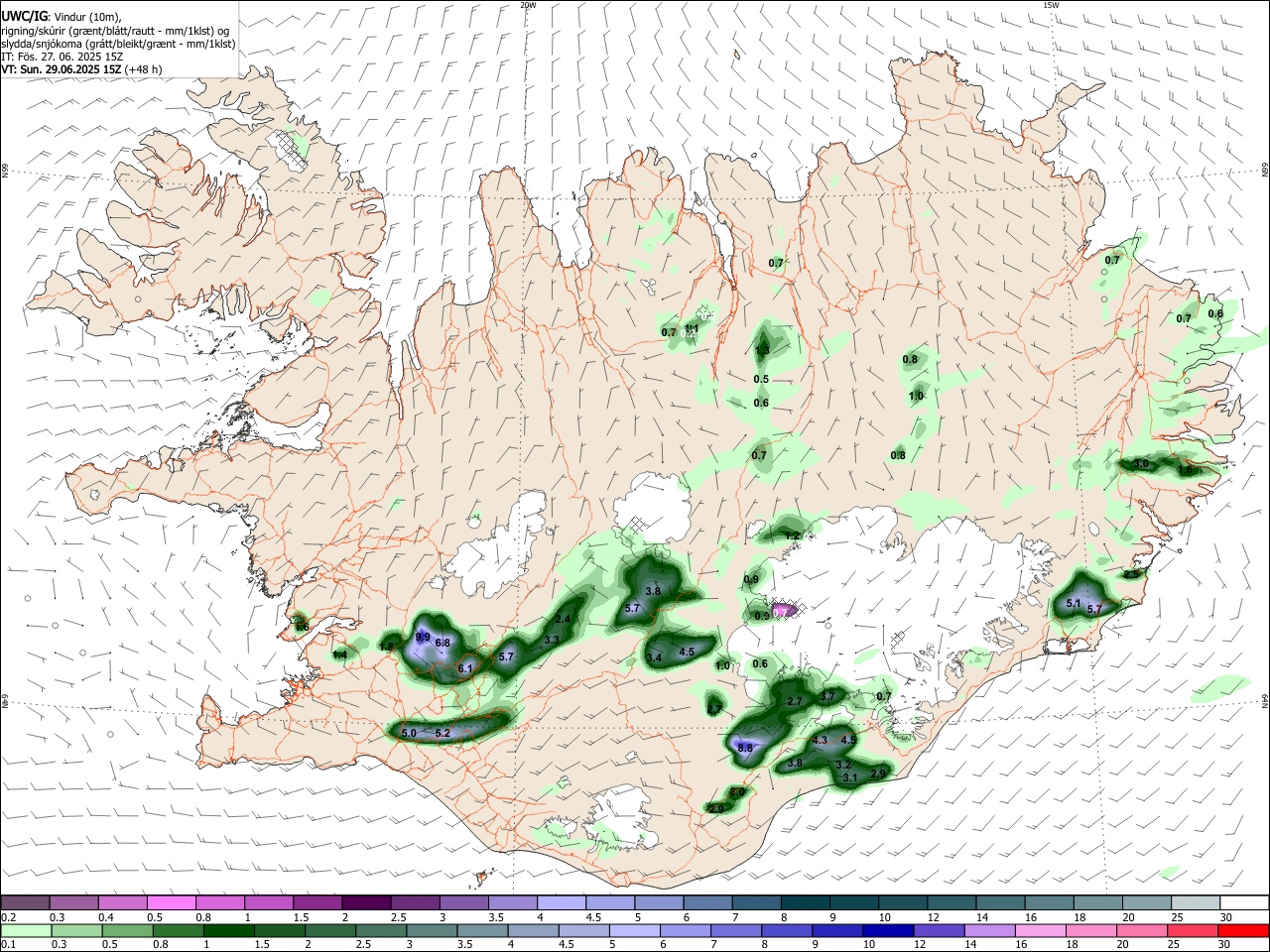Click the '66N' label on the right edge
The height and width of the screenshot is (952, 1270).
tap(1265, 171)
